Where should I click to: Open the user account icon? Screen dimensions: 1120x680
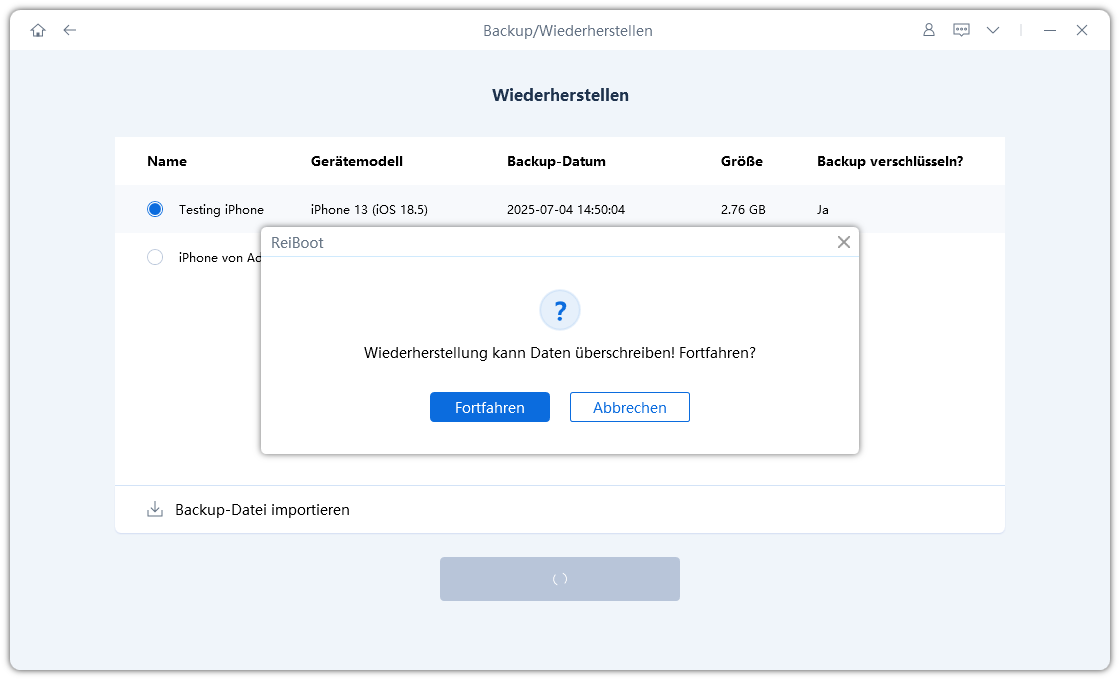coord(928,30)
